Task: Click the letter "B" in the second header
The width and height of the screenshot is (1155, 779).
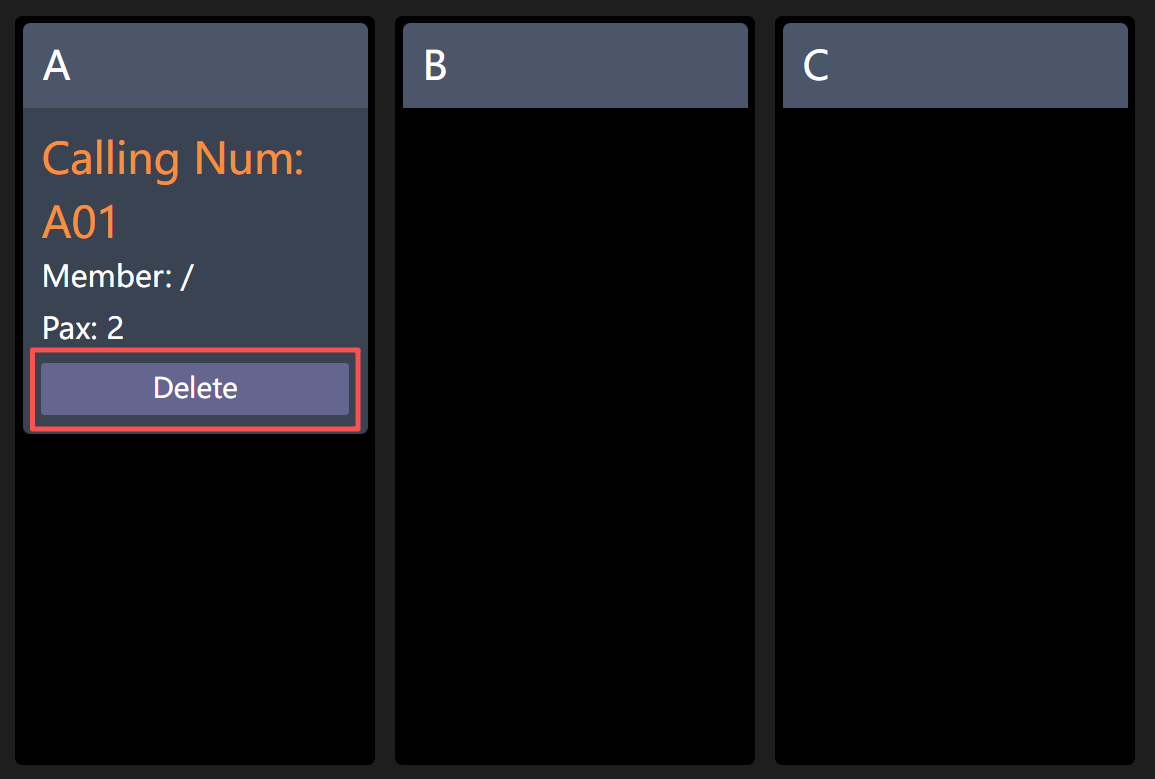Action: [435, 66]
